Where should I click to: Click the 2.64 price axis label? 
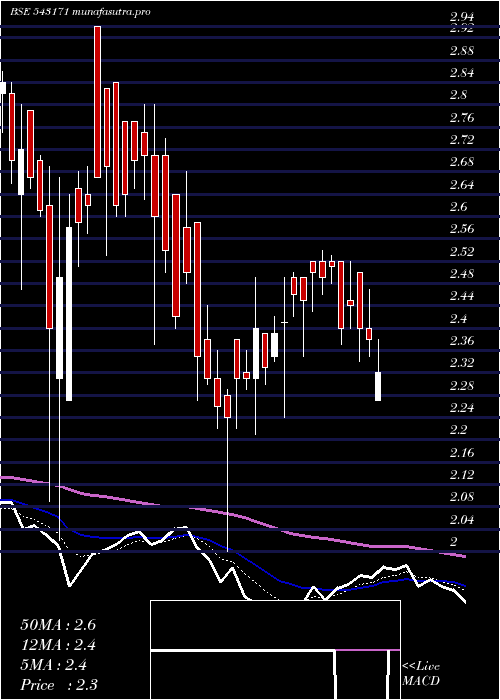point(462,184)
